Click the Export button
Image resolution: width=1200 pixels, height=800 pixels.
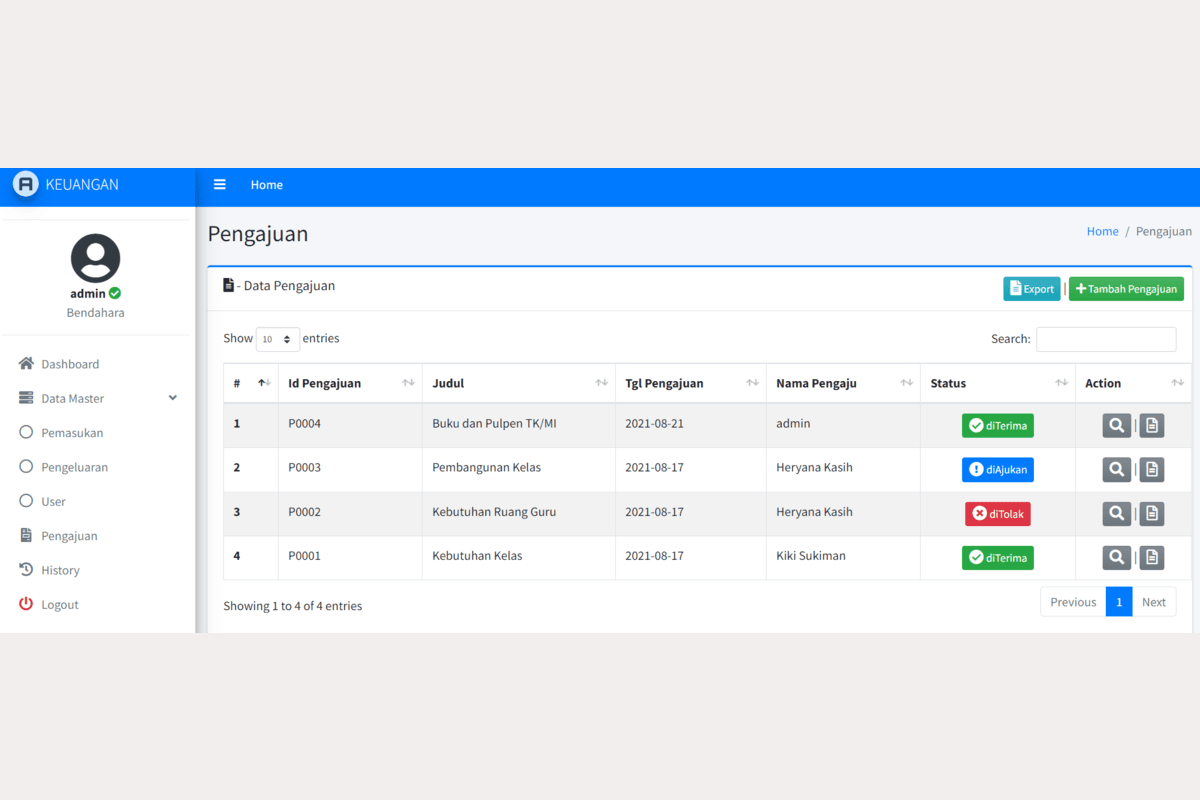click(1031, 289)
